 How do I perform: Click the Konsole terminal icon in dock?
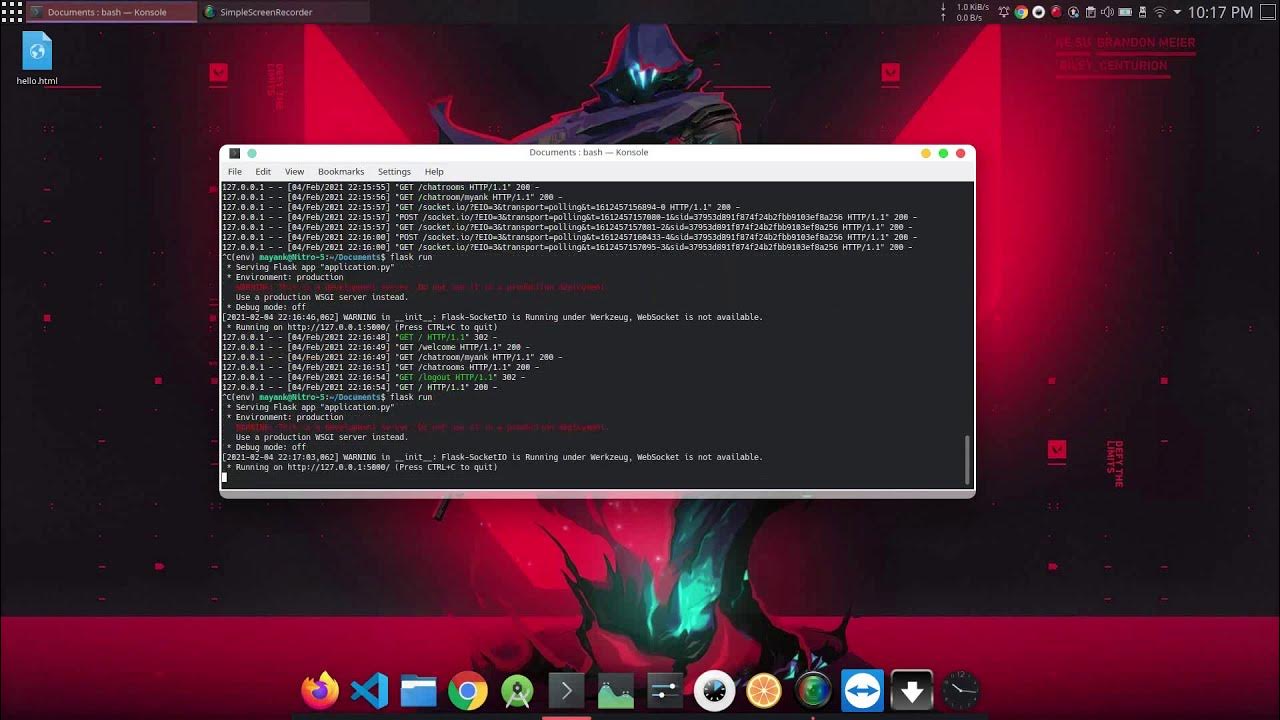566,690
